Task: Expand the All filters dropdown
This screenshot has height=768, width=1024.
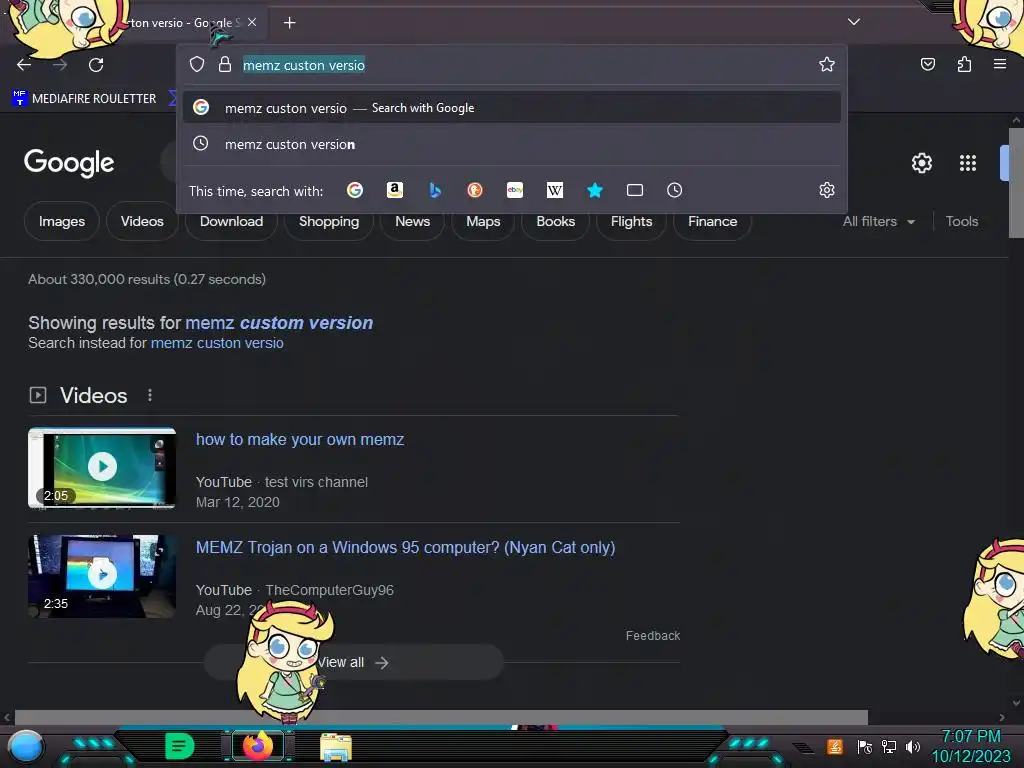Action: point(878,221)
